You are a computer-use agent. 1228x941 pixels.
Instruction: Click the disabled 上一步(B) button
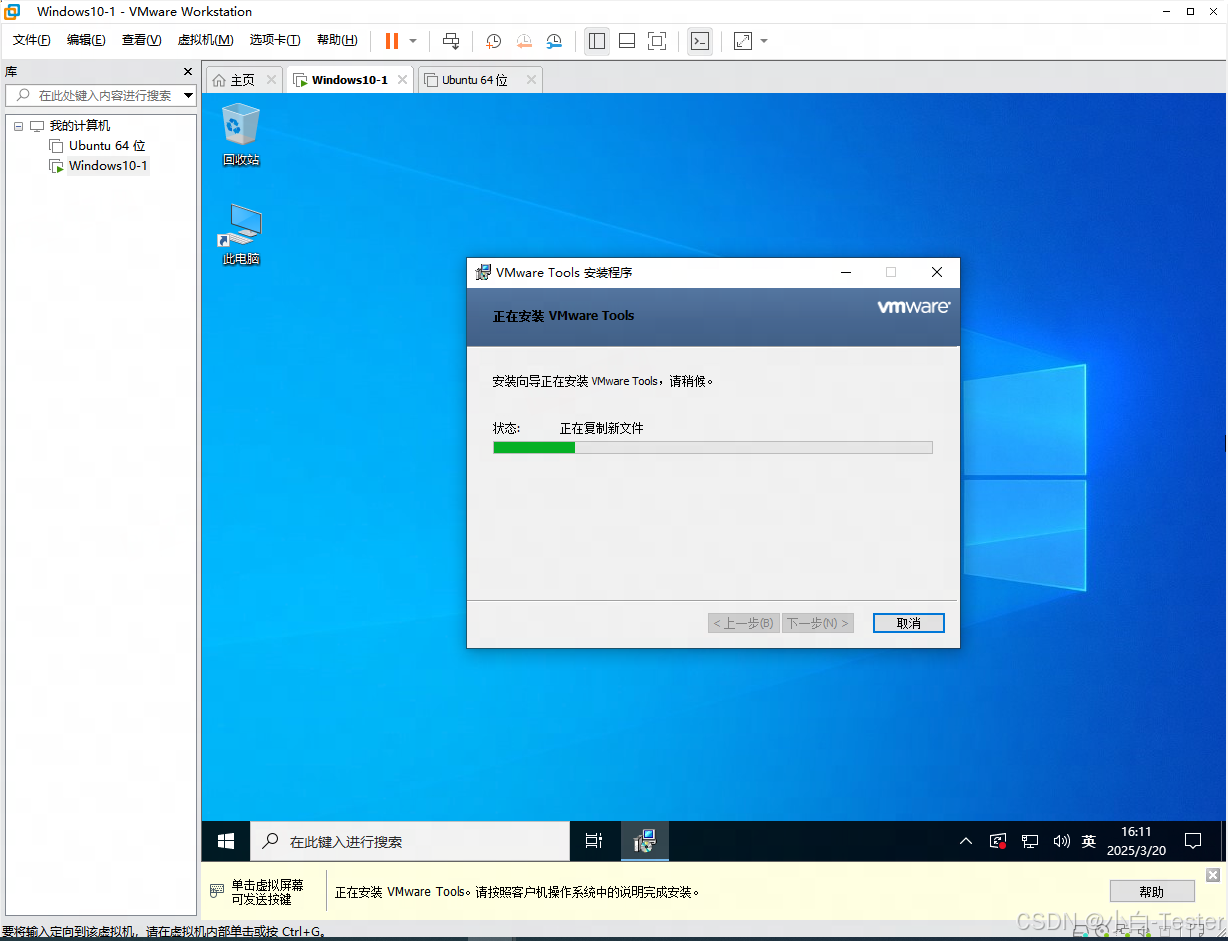[743, 623]
